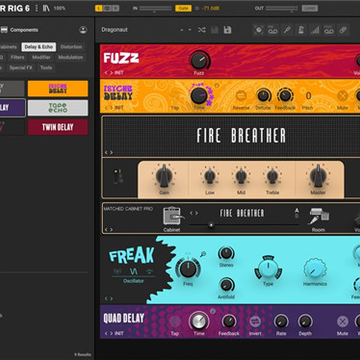Image resolution: width=360 pixels, height=360 pixels.
Task: Click the Room microphone icon
Action: 319,216
